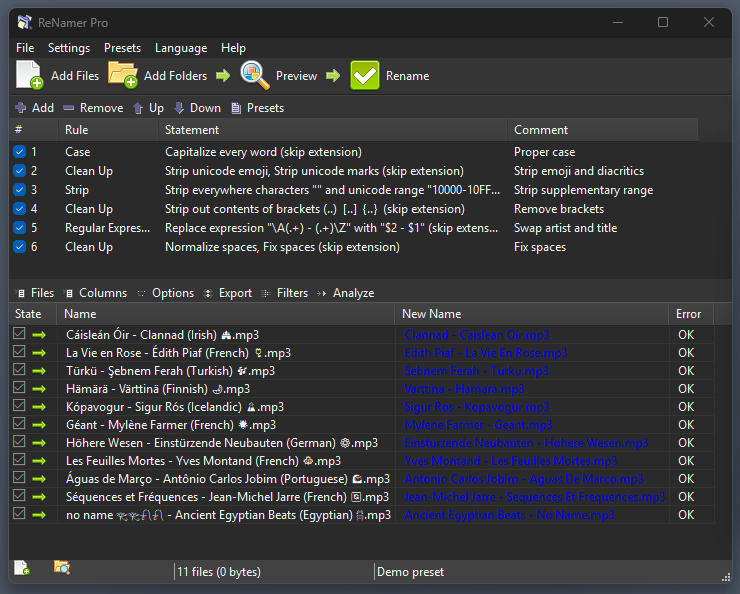Click the Add Files label button
The image size is (740, 594).
pyautogui.click(x=75, y=76)
